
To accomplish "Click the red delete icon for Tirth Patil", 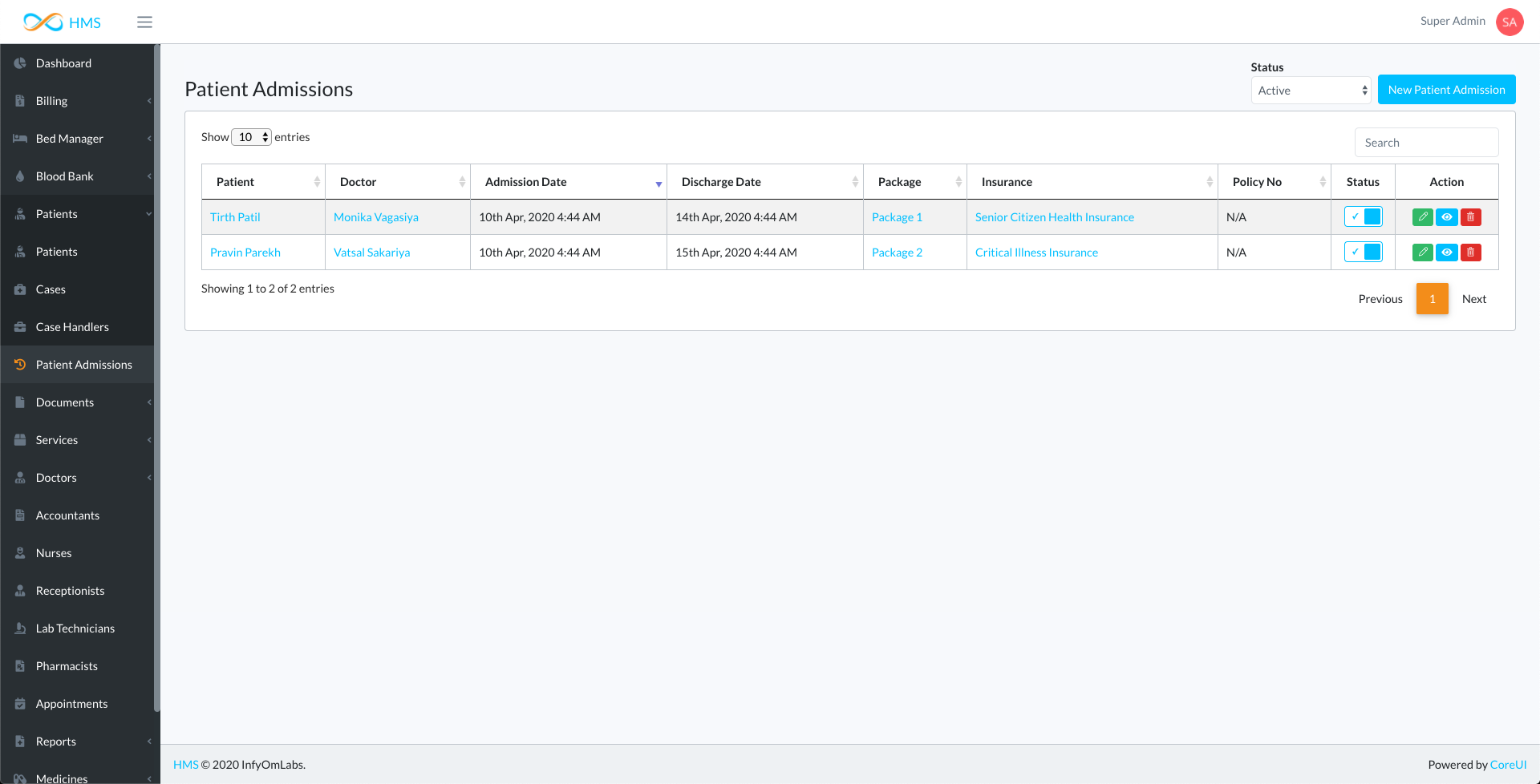I will click(1470, 217).
